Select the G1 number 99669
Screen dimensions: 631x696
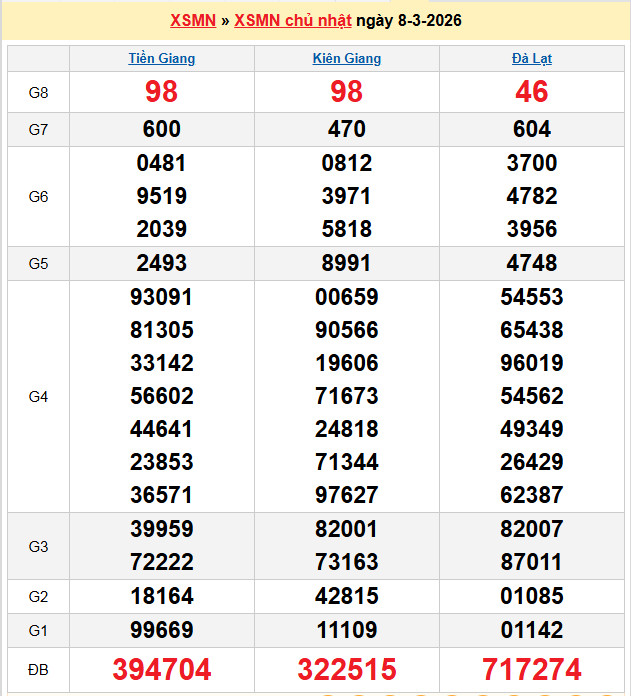[162, 630]
